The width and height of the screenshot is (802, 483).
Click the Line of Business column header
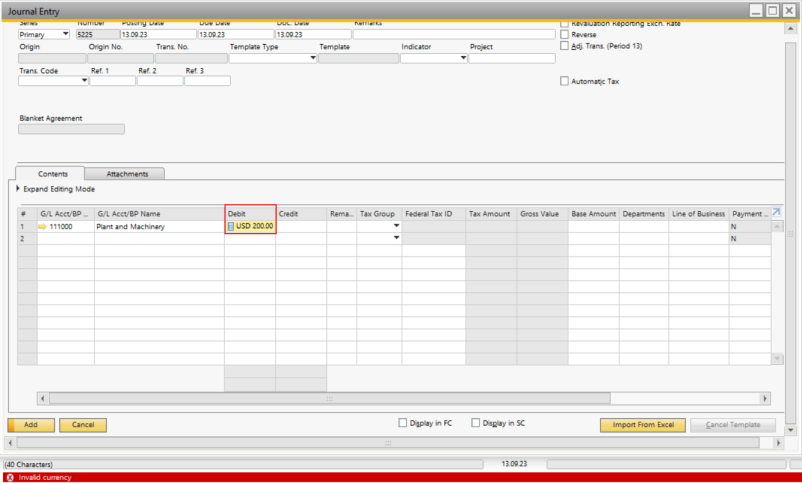click(699, 214)
